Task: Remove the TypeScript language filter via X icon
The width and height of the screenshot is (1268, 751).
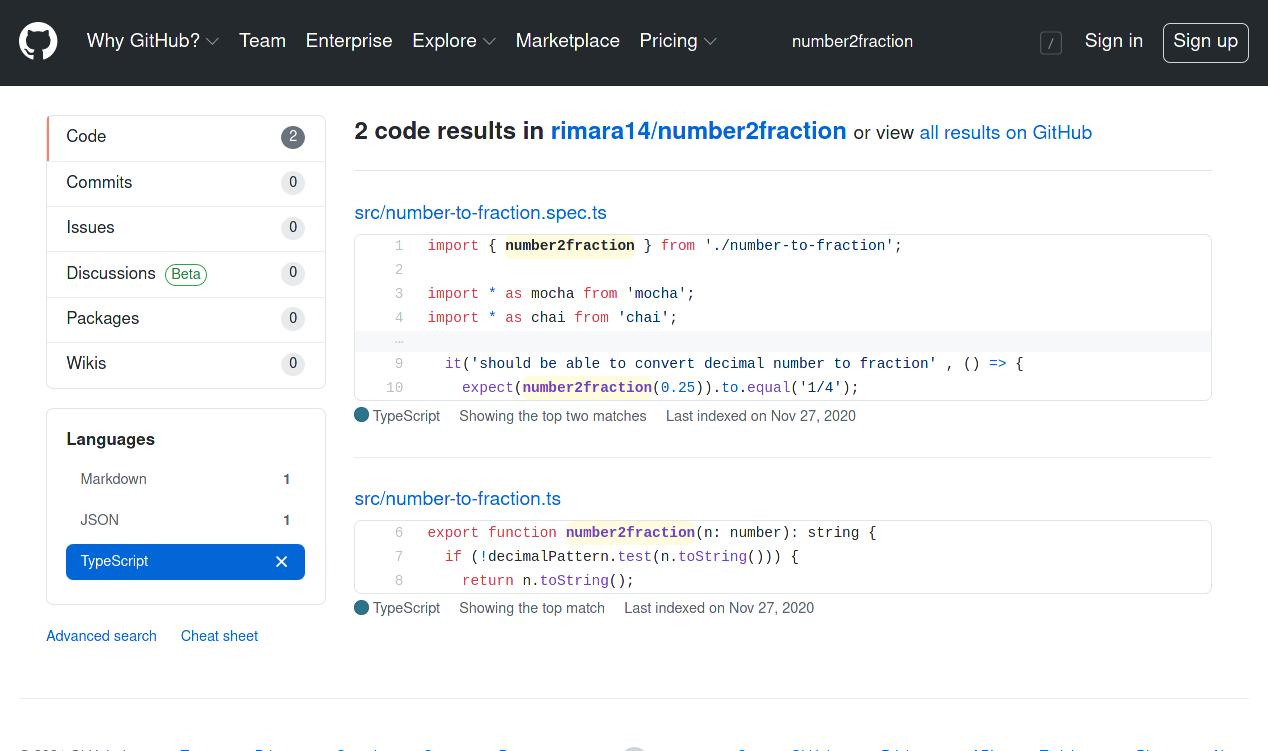Action: [281, 562]
